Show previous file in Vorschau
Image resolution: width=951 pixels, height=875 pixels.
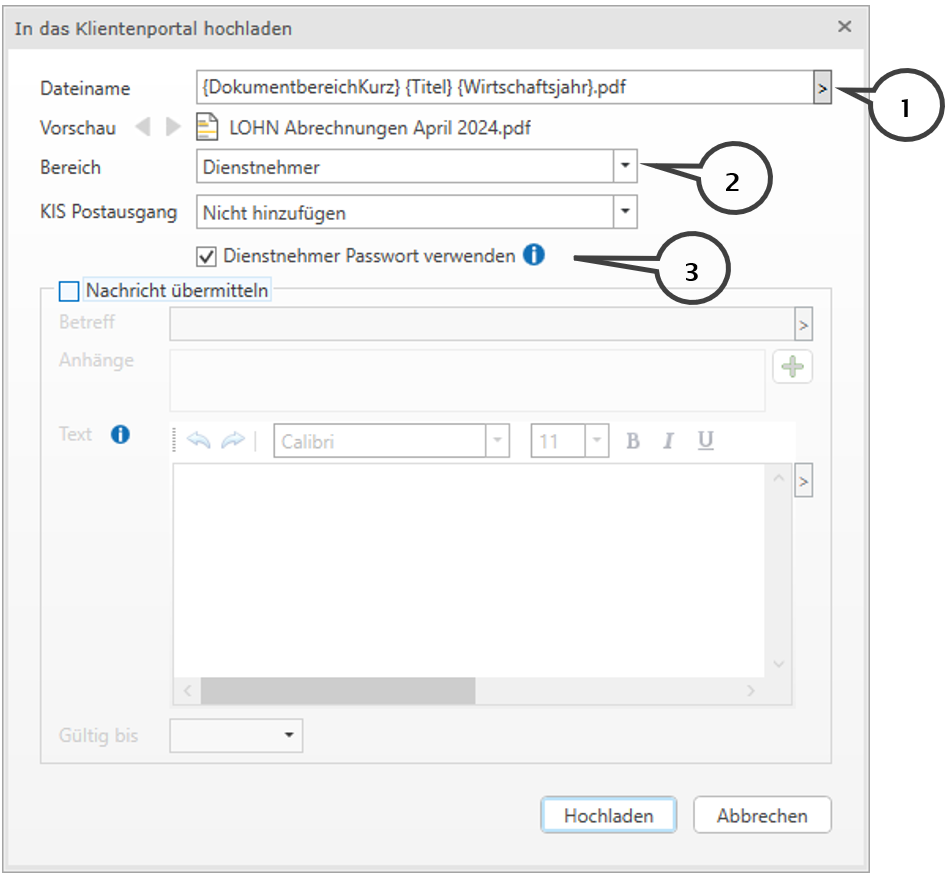click(143, 128)
